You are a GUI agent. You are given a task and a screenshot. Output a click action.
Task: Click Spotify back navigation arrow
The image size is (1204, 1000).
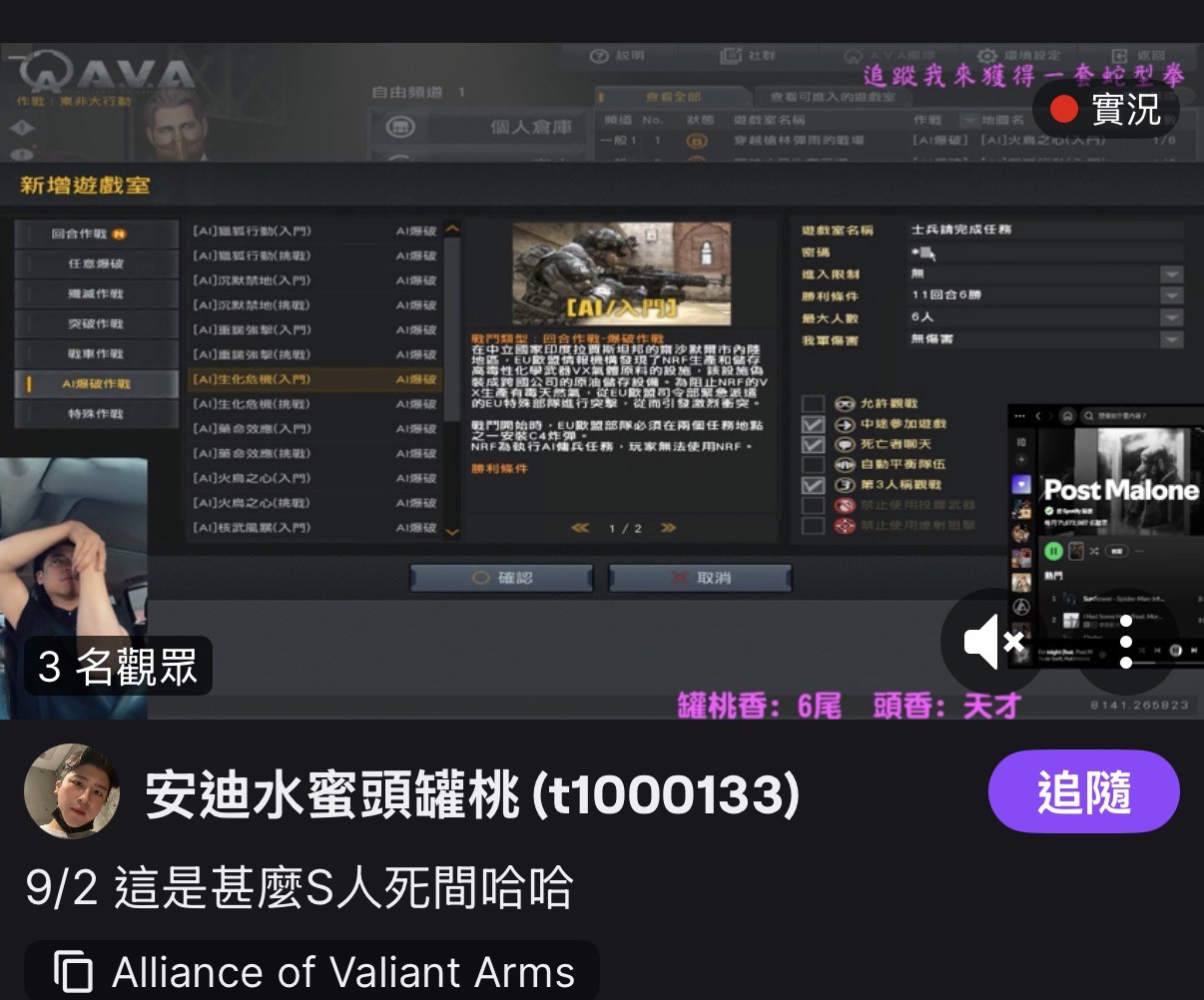1038,415
